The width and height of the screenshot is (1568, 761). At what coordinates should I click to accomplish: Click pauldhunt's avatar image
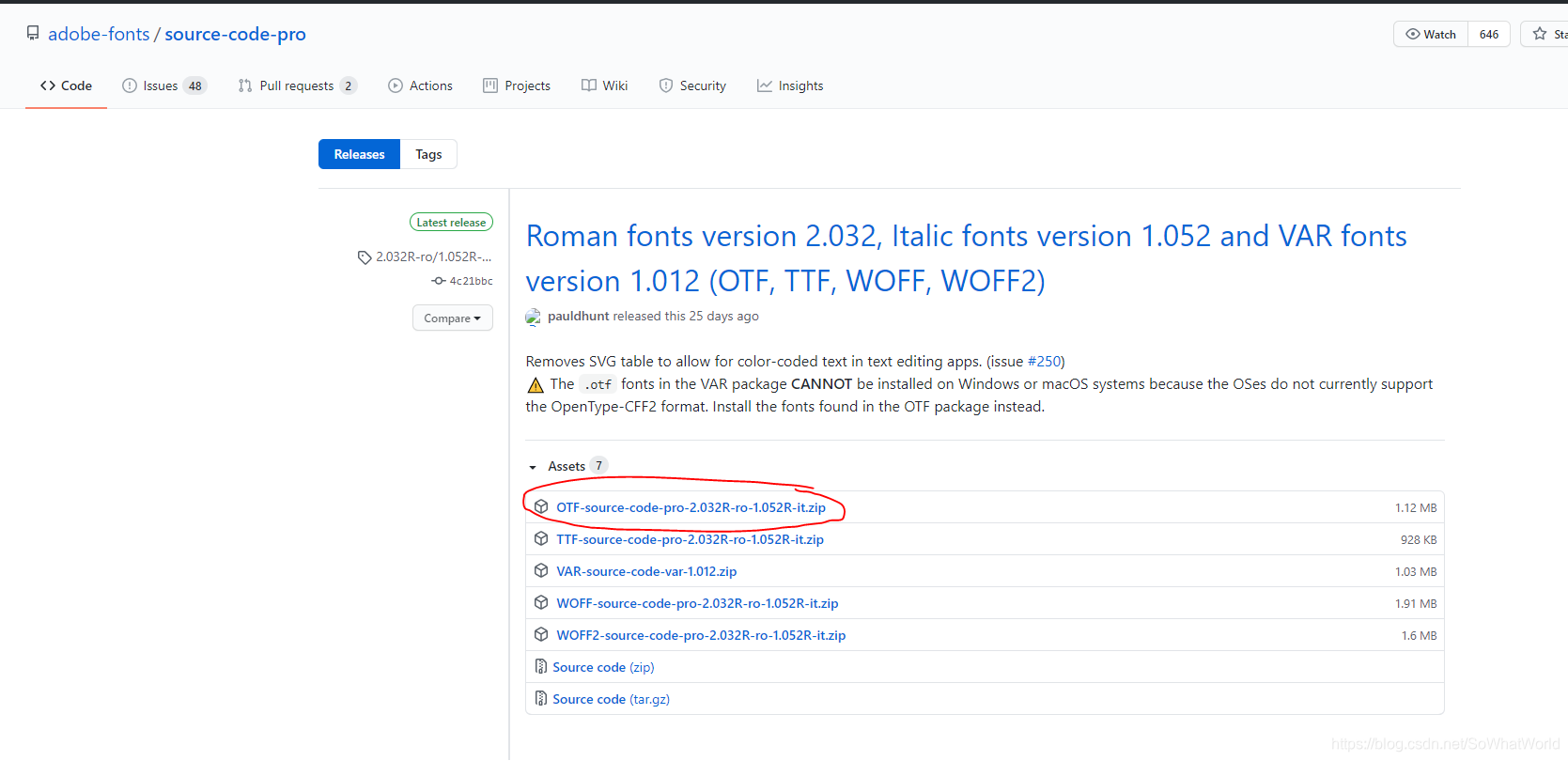pos(534,317)
